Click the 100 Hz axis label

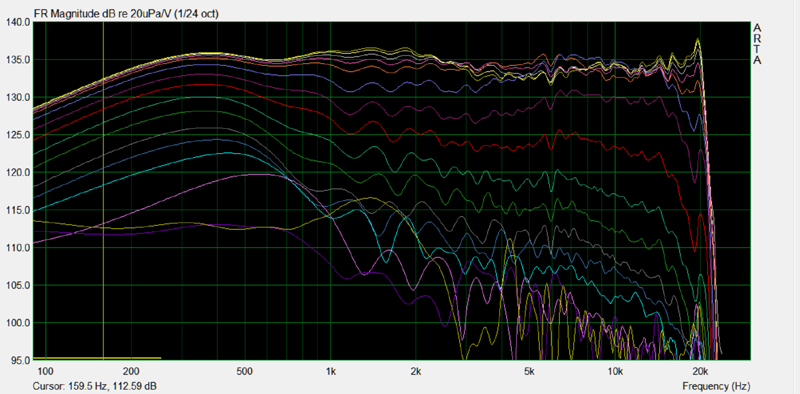(x=46, y=371)
